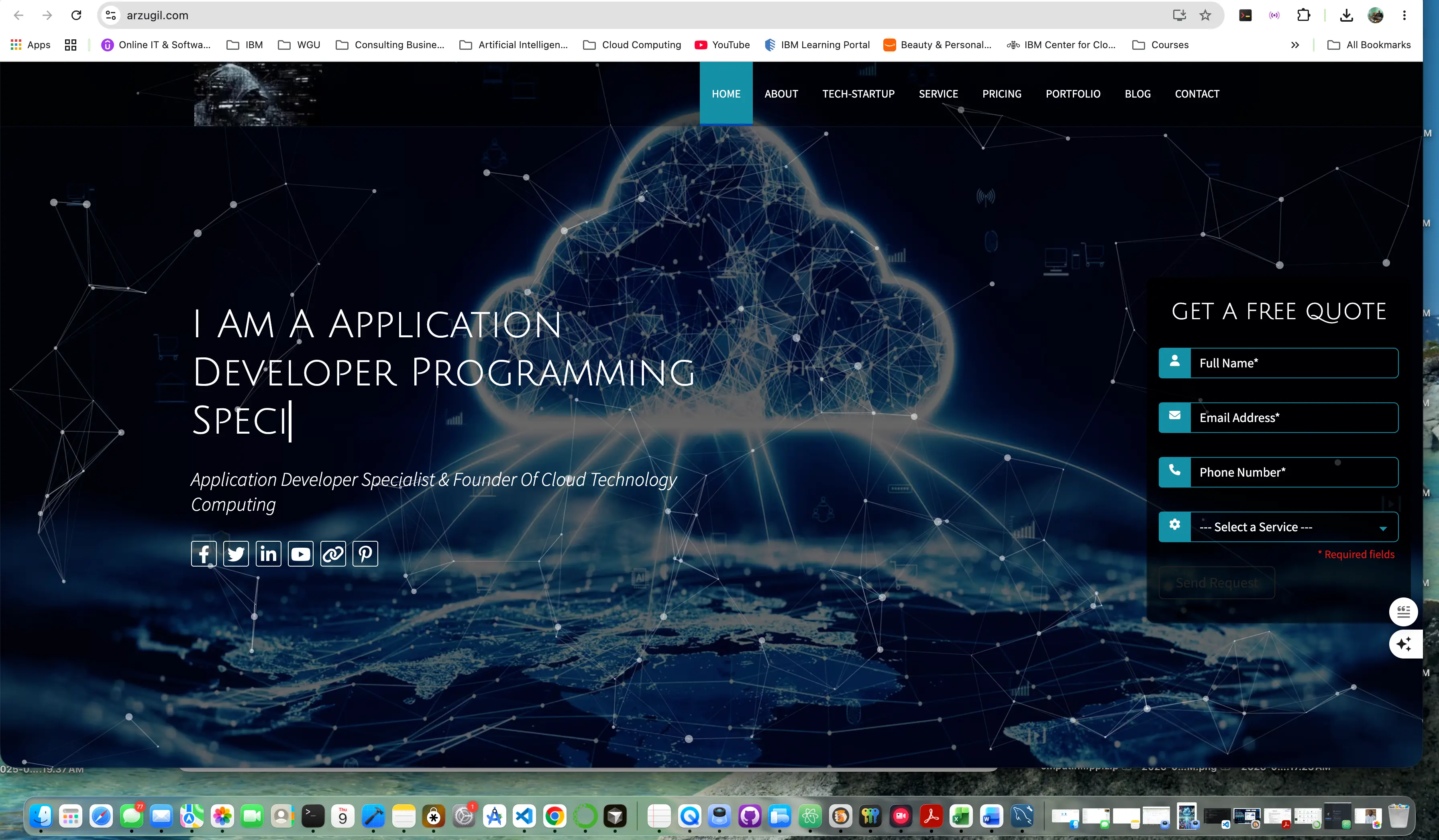
Task: Click the Send Request button
Action: coord(1216,583)
